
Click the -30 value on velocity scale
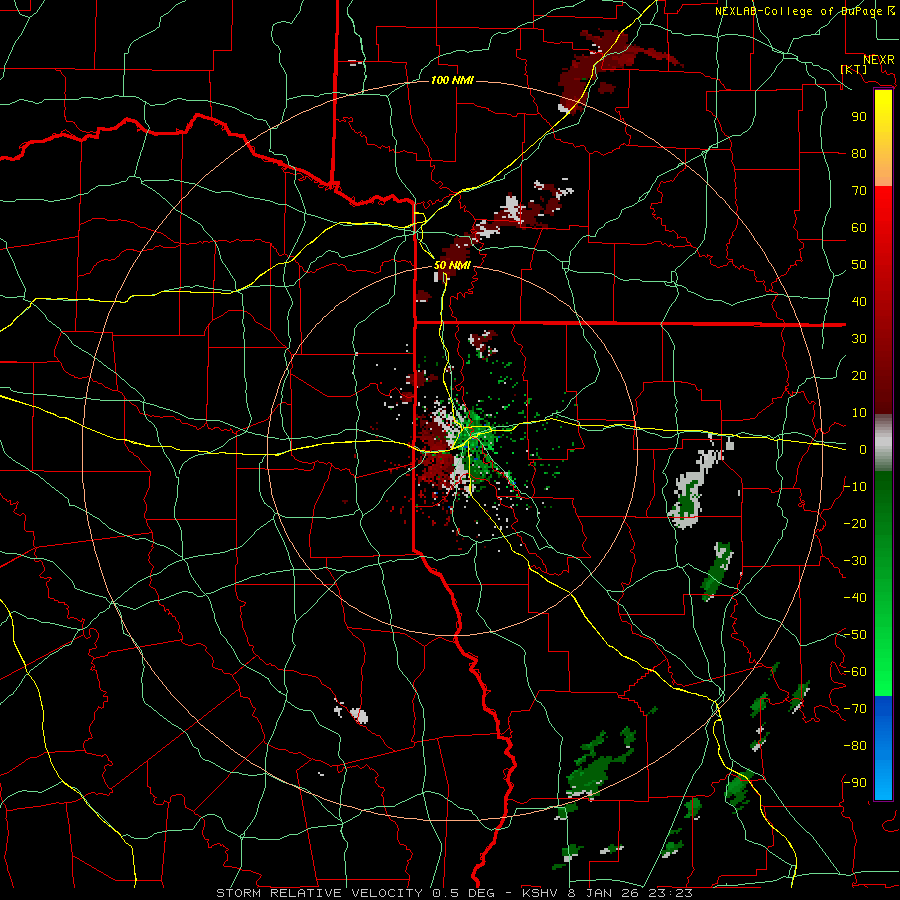point(855,561)
